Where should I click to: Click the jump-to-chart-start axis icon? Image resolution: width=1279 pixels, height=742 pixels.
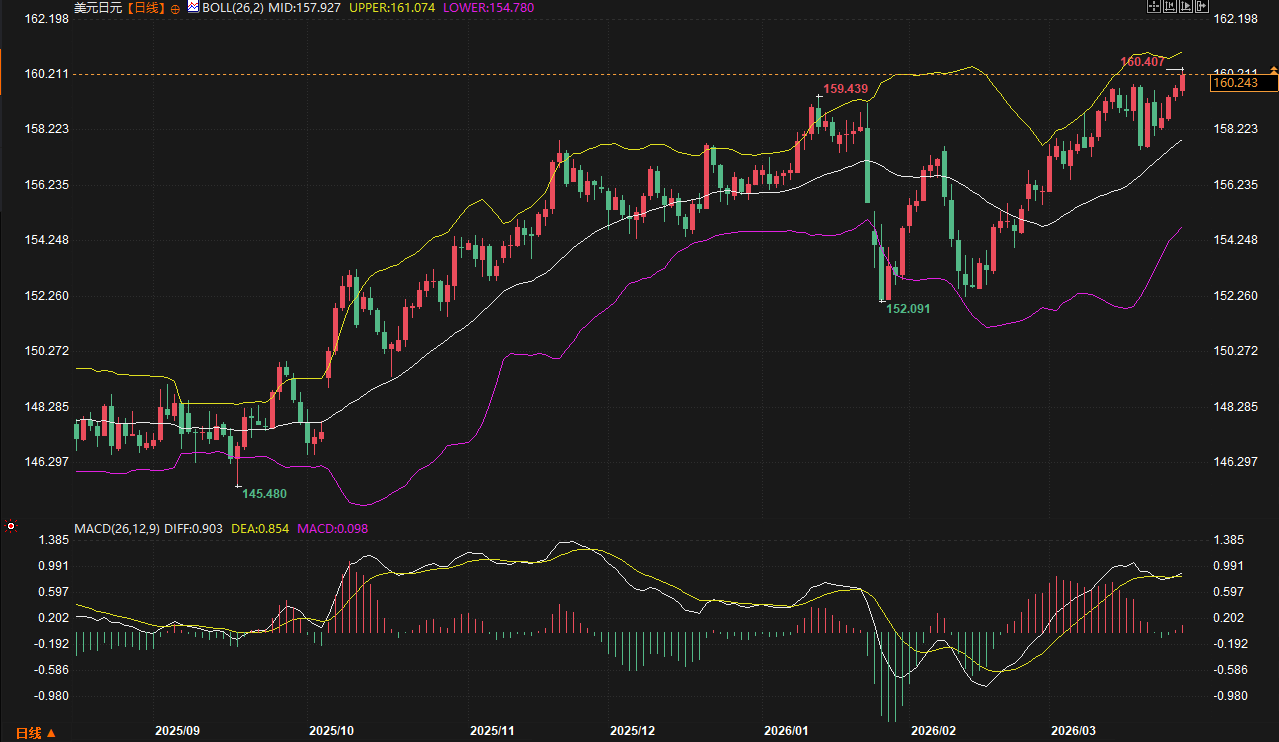click(1168, 6)
